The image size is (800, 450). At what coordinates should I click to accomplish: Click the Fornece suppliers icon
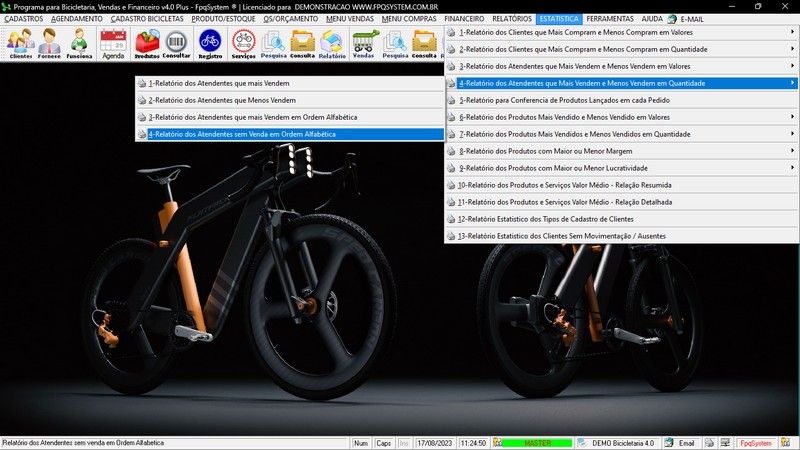pyautogui.click(x=50, y=43)
